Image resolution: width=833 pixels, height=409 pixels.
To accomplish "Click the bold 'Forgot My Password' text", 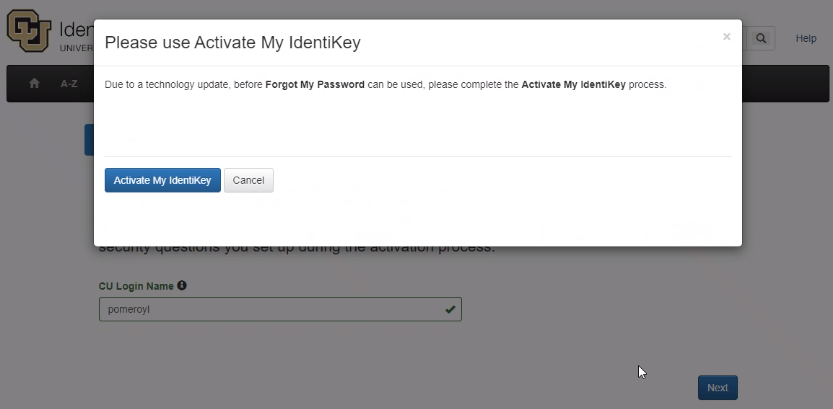I will tap(314, 85).
